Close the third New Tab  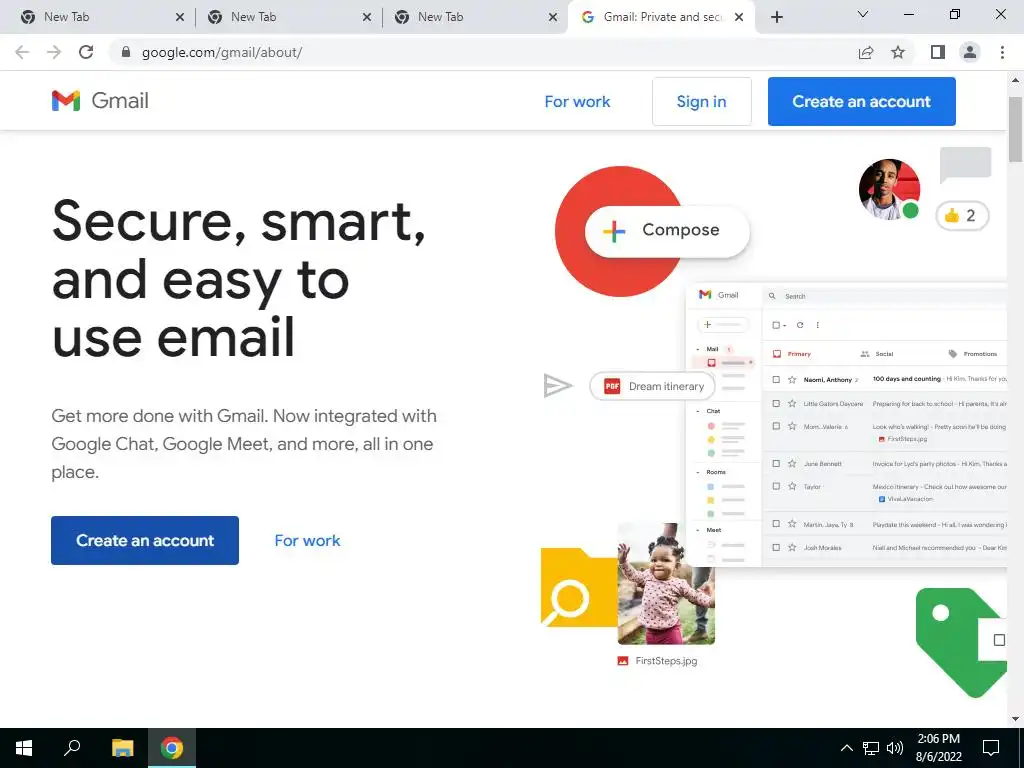553,17
